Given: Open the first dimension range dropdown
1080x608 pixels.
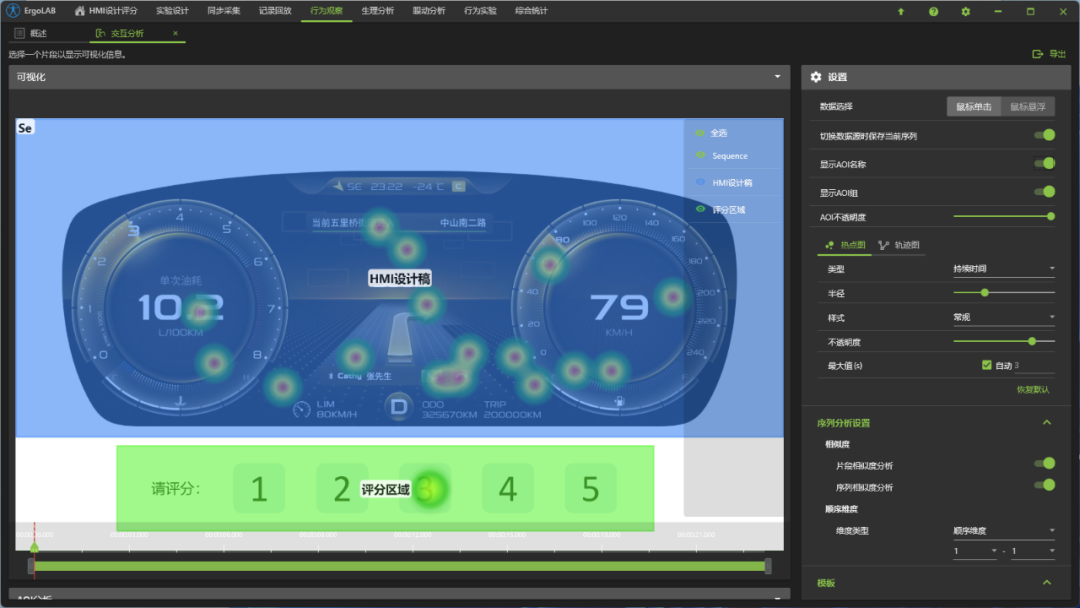Looking at the screenshot, I should pos(975,551).
